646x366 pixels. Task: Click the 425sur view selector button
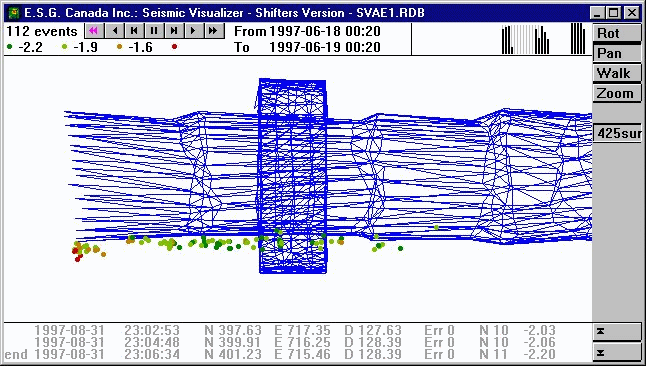click(x=617, y=134)
